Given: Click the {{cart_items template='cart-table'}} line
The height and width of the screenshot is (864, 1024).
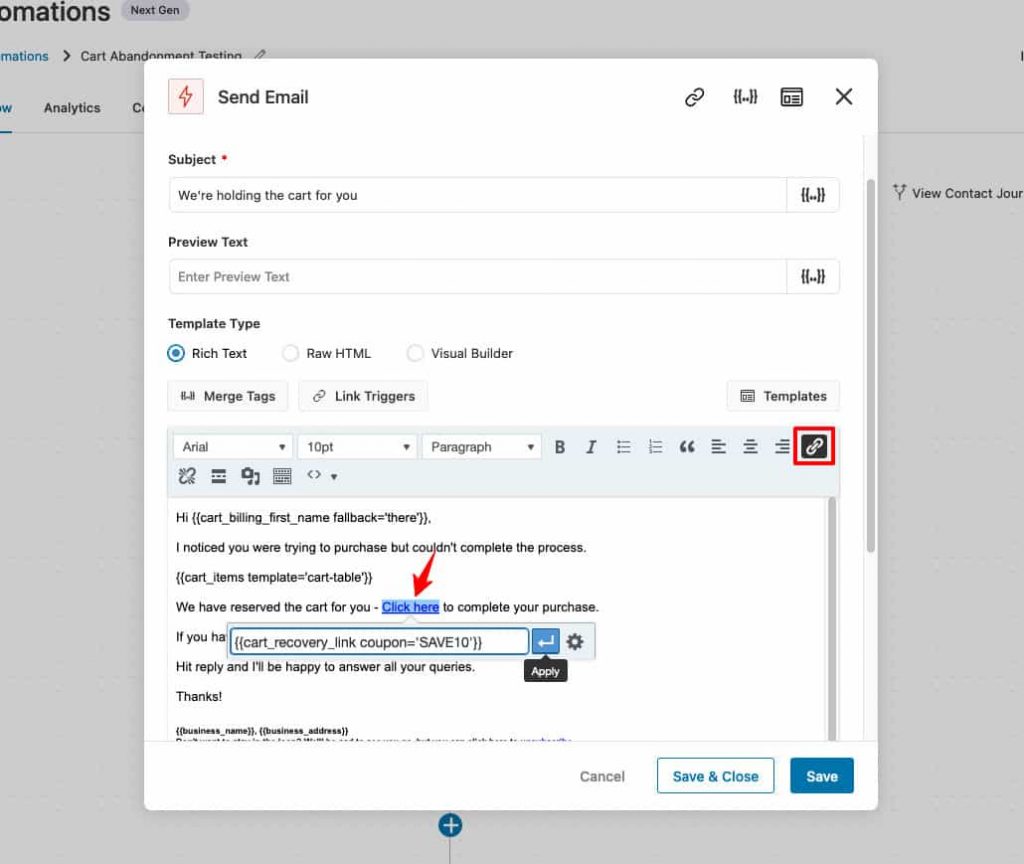Looking at the screenshot, I should click(274, 577).
